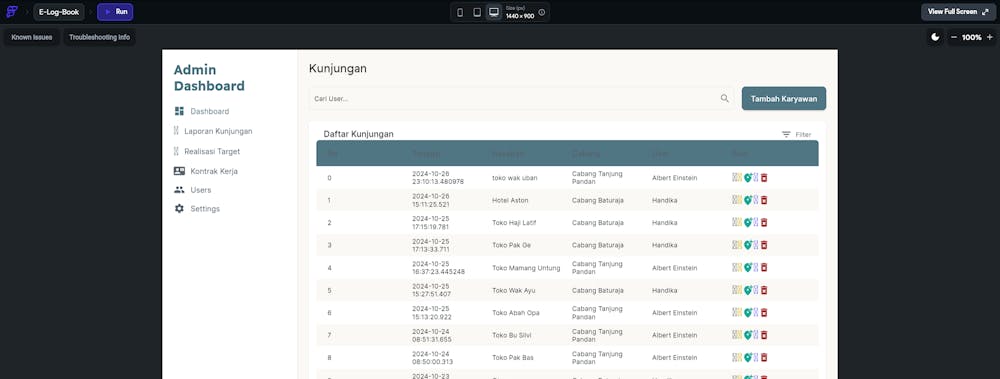This screenshot has width=1000, height=379.
Task: Click the Toko Mamang Untung cell
Action: [x=526, y=268]
